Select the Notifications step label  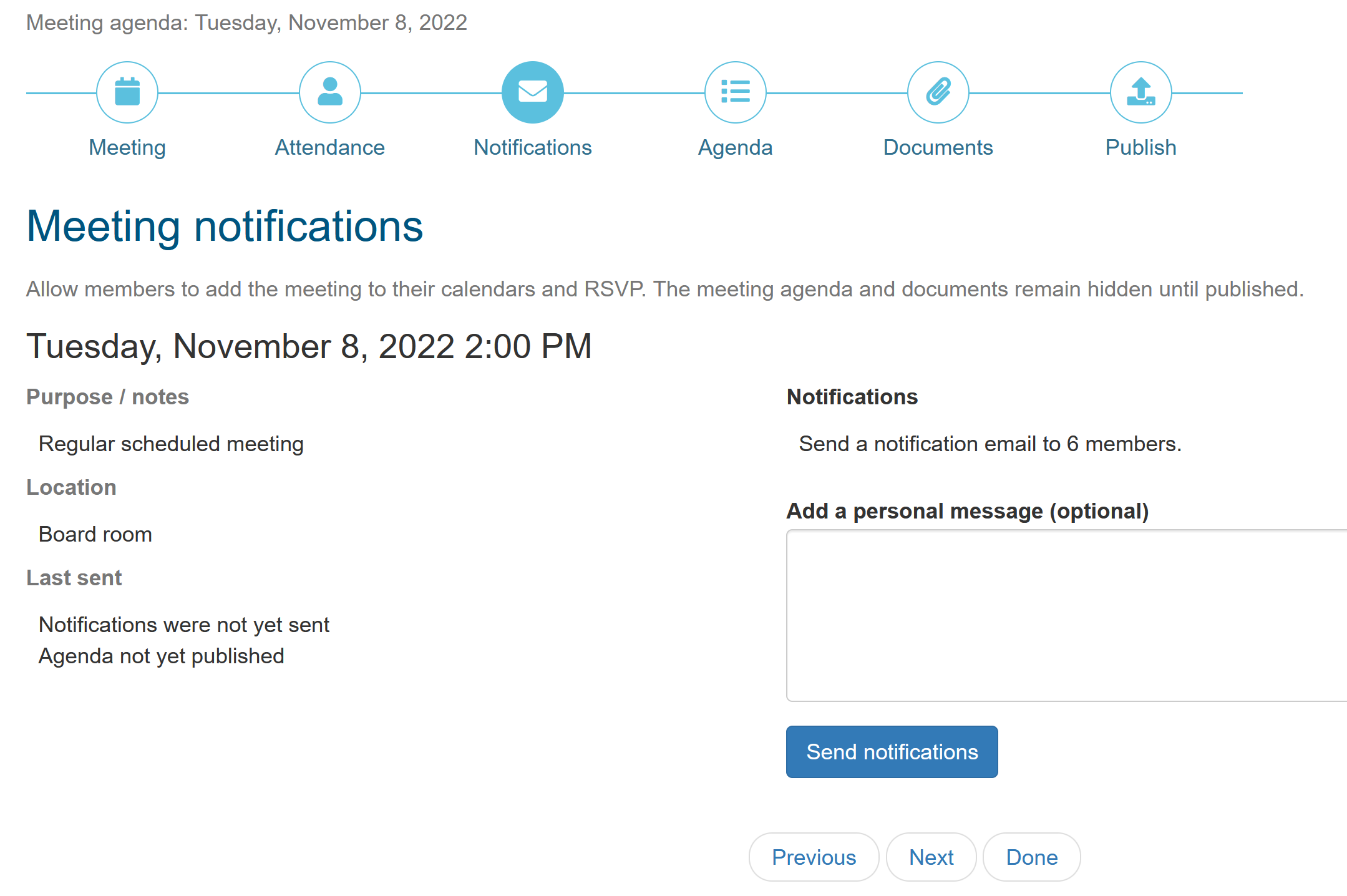[533, 148]
